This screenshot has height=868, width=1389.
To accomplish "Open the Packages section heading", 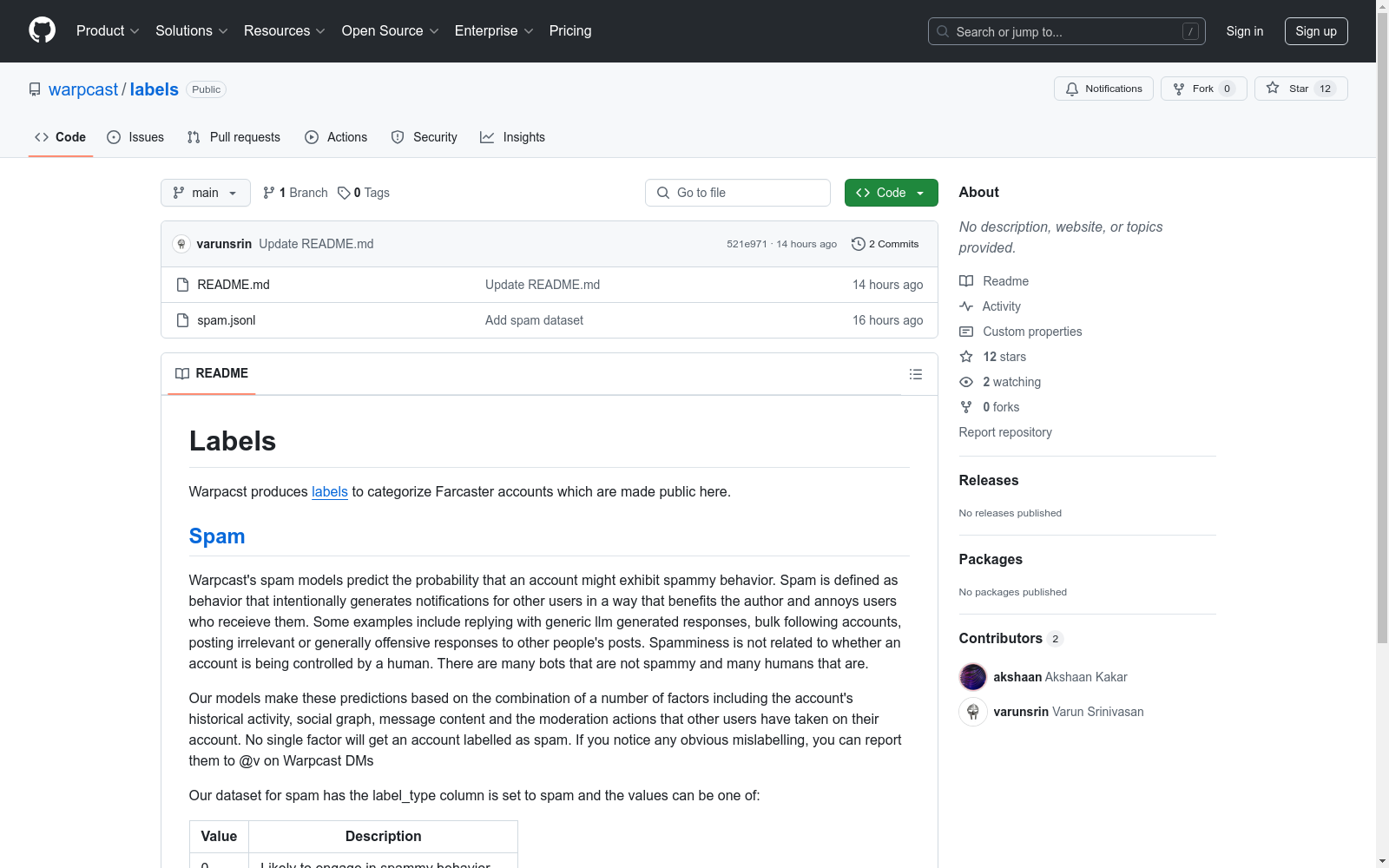I will point(991,559).
